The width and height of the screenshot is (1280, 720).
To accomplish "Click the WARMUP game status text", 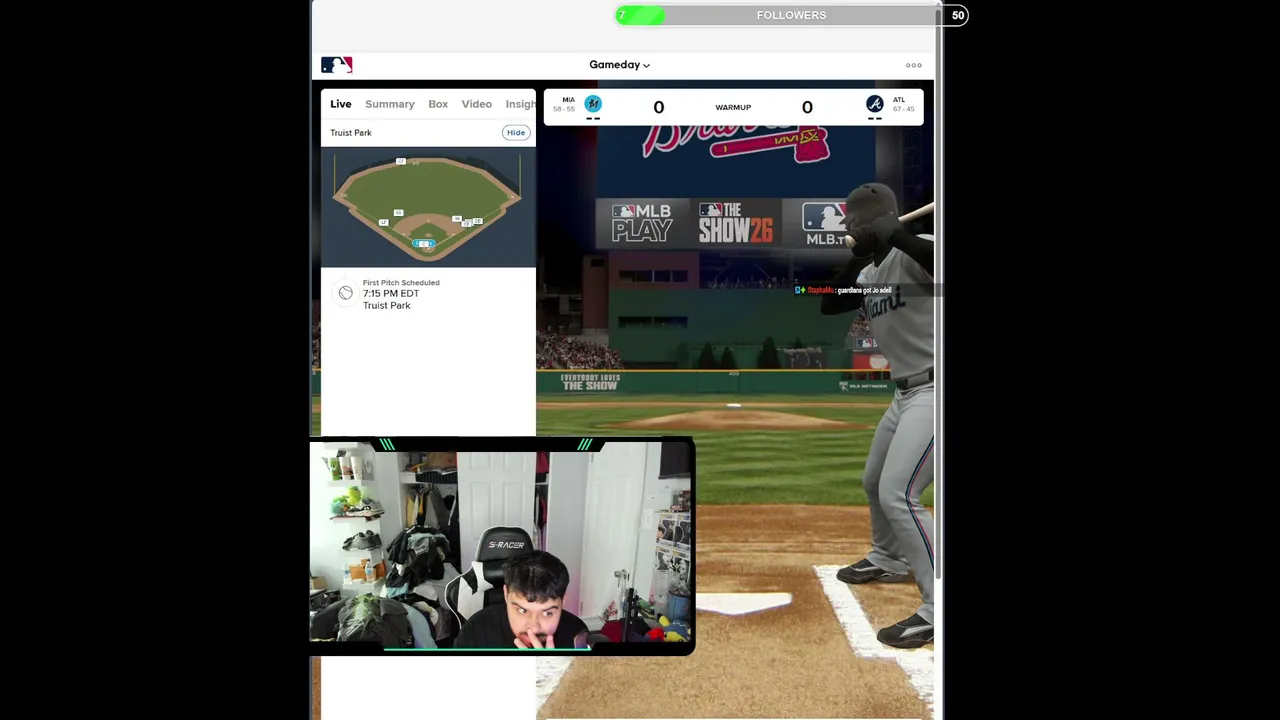I will point(733,108).
